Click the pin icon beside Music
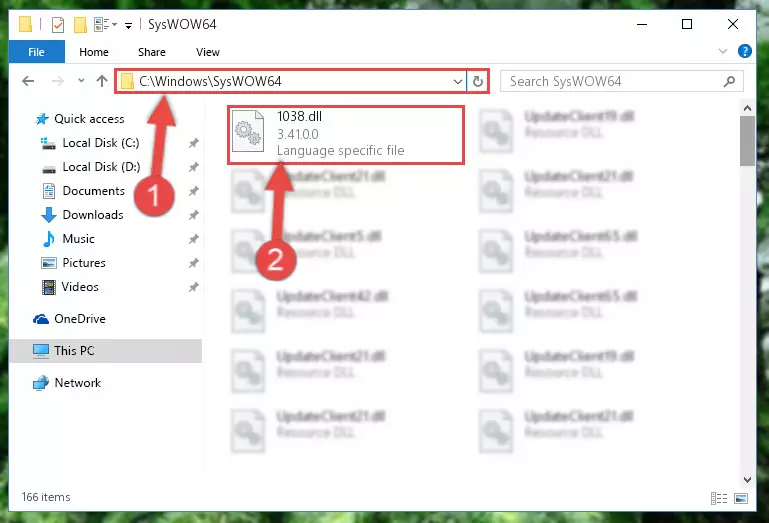769x523 pixels. (x=194, y=239)
